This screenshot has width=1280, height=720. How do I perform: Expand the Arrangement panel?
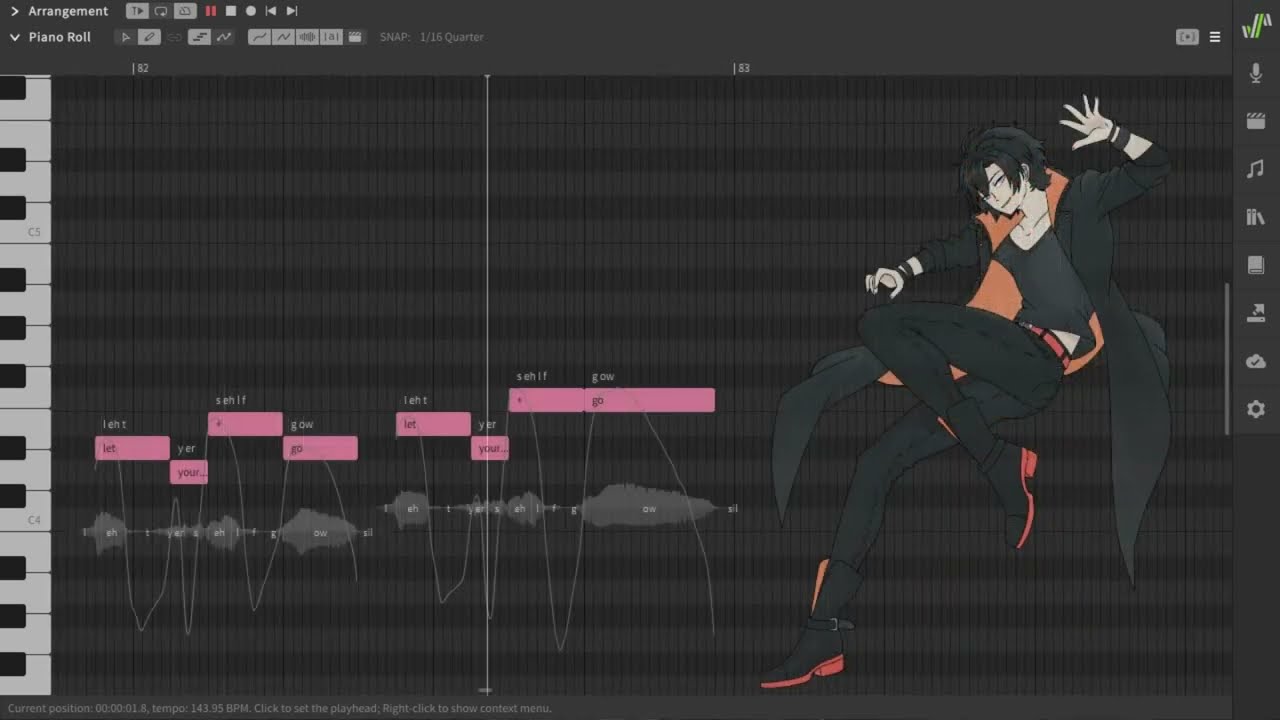click(14, 11)
